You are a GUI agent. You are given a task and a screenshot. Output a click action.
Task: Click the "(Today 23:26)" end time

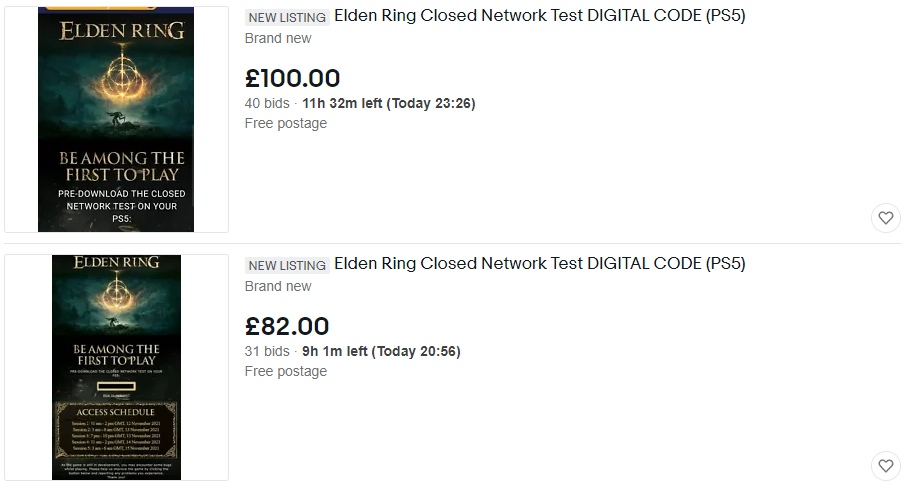pyautogui.click(x=431, y=103)
